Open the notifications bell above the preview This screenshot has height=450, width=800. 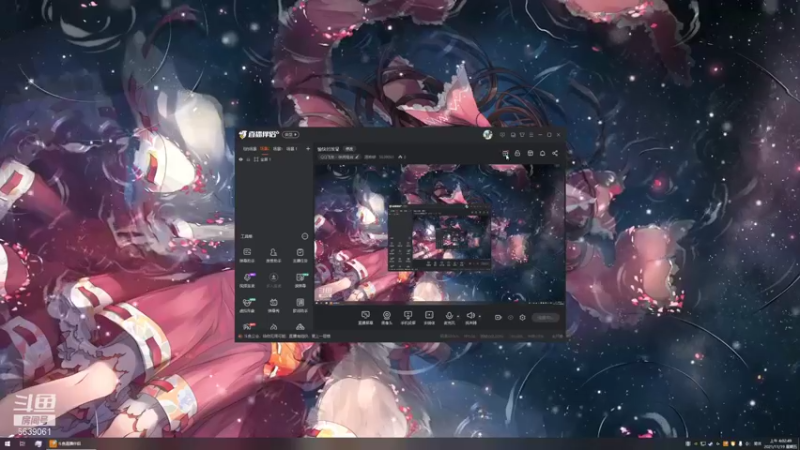(x=542, y=153)
